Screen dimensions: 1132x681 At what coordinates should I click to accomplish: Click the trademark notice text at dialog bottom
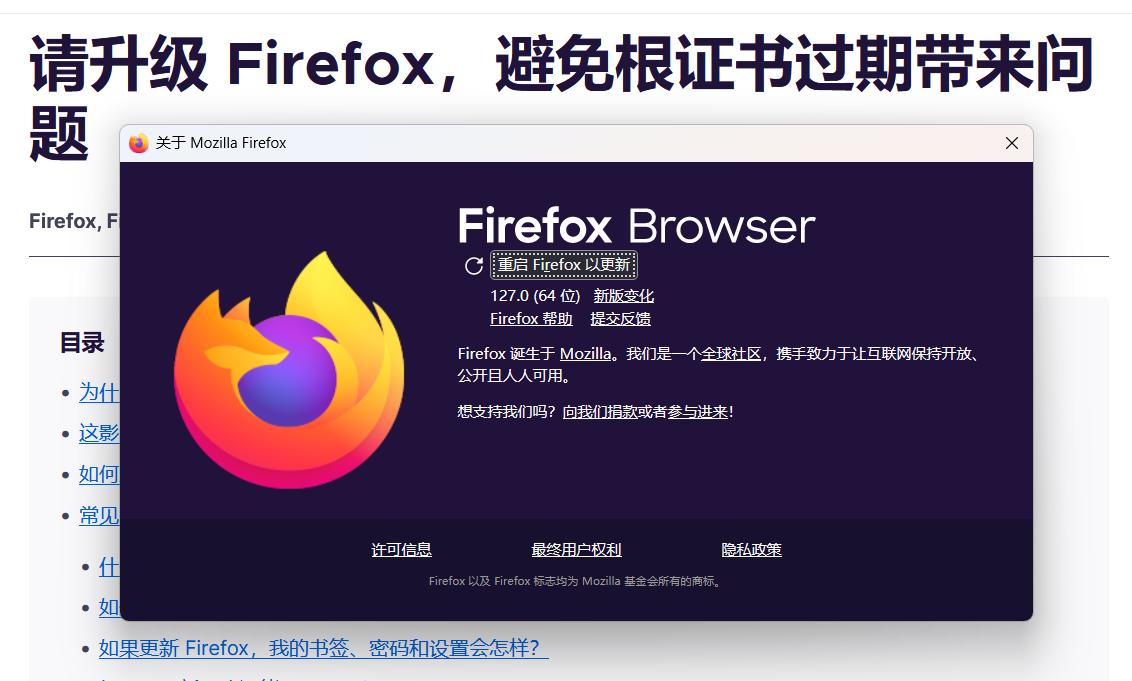(576, 581)
